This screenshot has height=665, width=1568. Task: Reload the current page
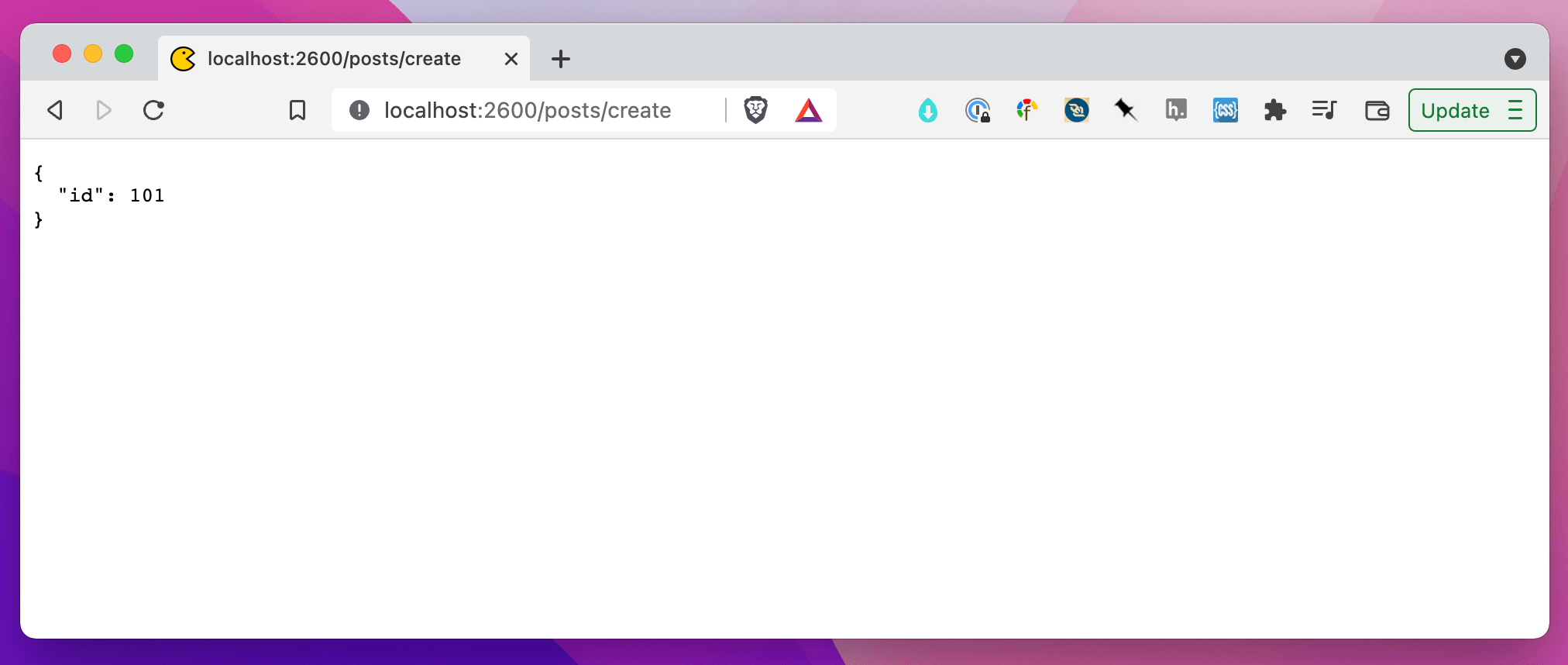pyautogui.click(x=153, y=110)
